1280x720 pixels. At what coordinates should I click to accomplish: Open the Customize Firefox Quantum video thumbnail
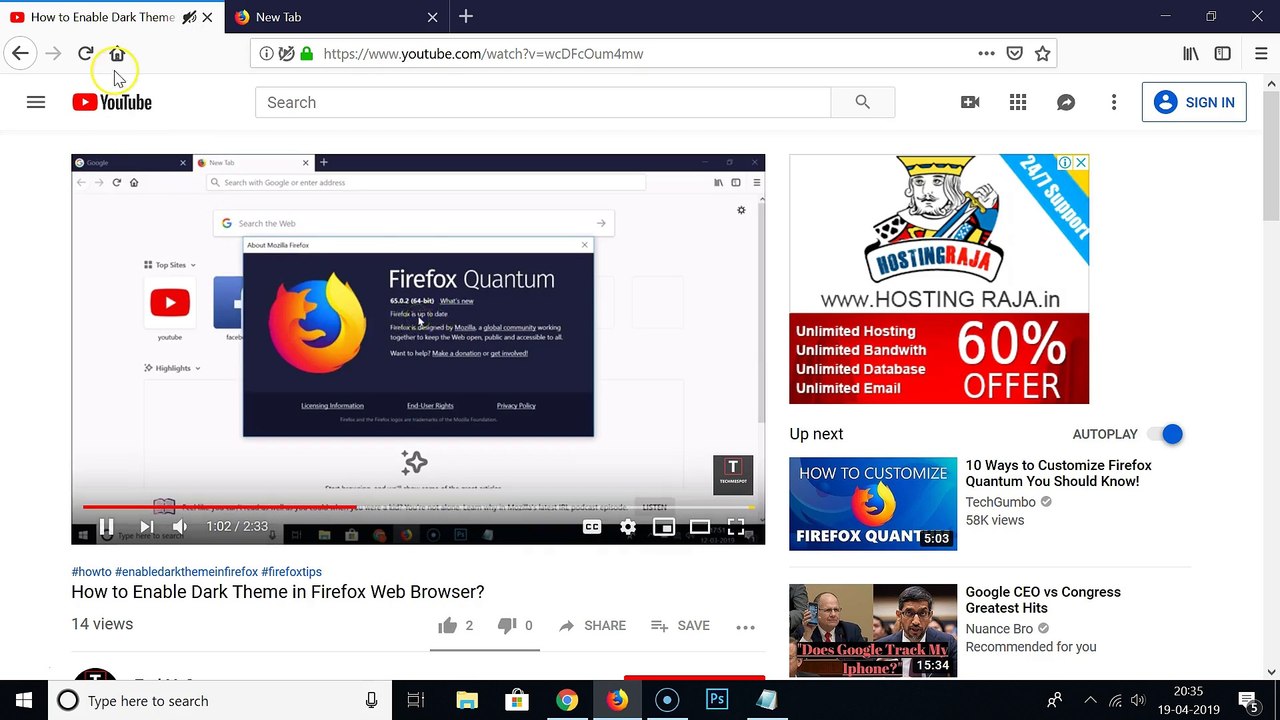pos(873,504)
